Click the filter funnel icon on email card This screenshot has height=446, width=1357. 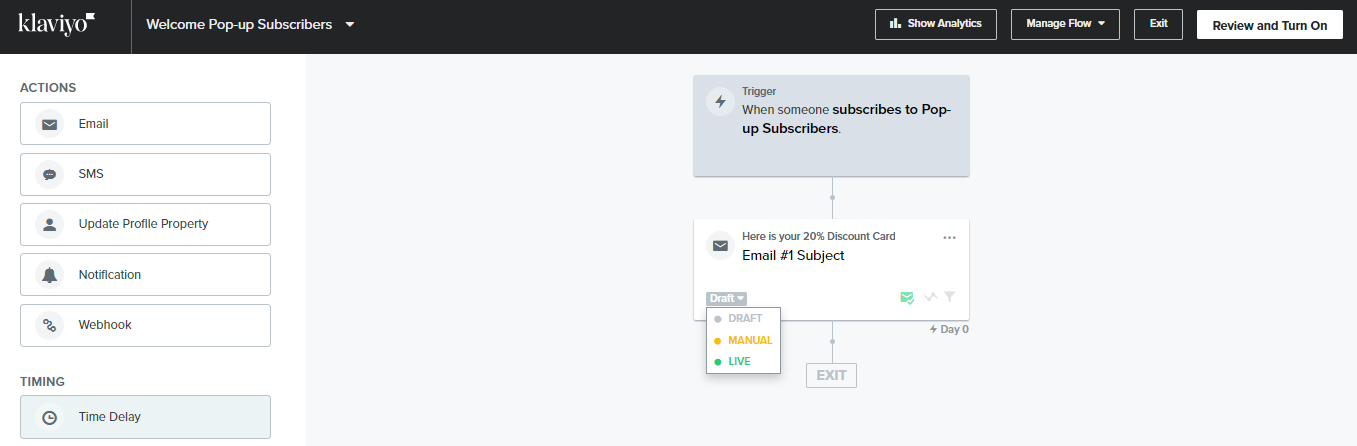[x=949, y=297]
